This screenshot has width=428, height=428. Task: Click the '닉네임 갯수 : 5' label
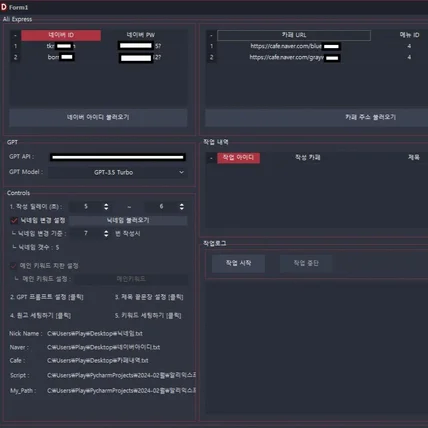(36, 247)
